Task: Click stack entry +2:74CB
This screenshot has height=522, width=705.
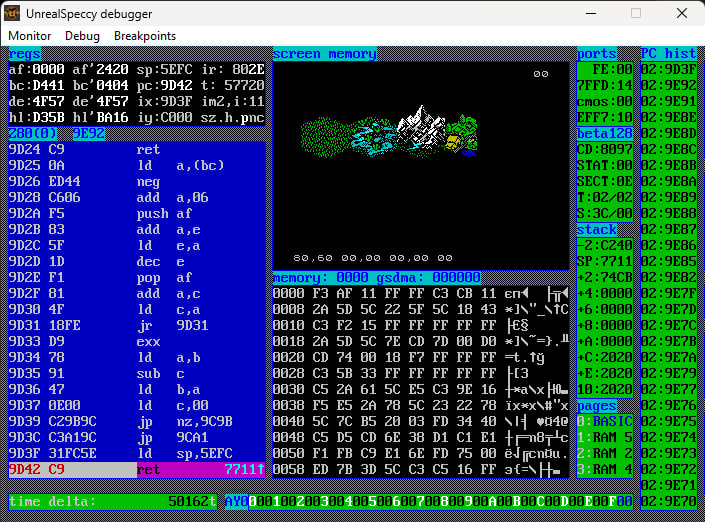Action: point(605,278)
